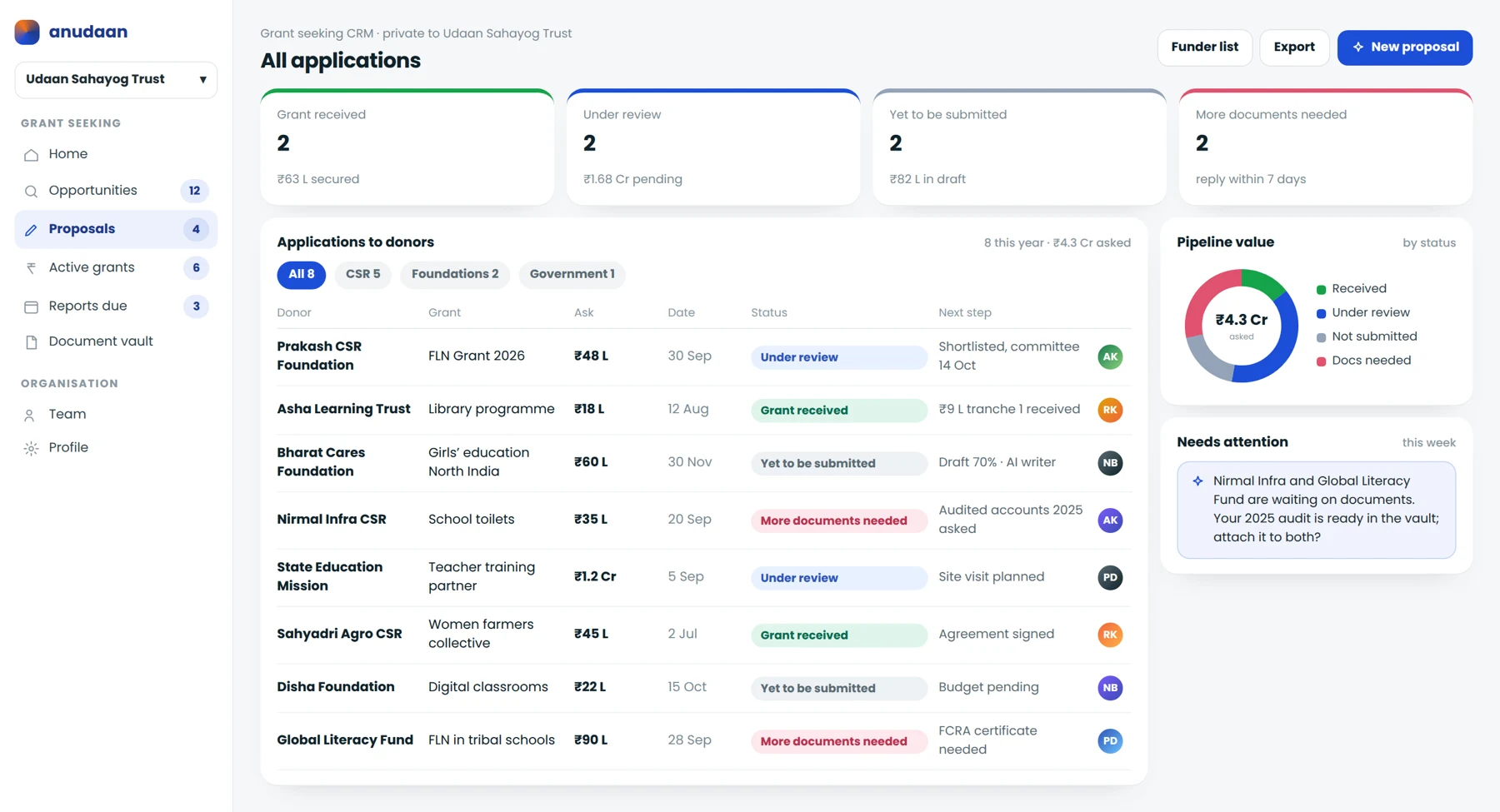Click the NB avatar in Disha Foundation row
Screen dimensions: 1500x812
[x=1110, y=688]
